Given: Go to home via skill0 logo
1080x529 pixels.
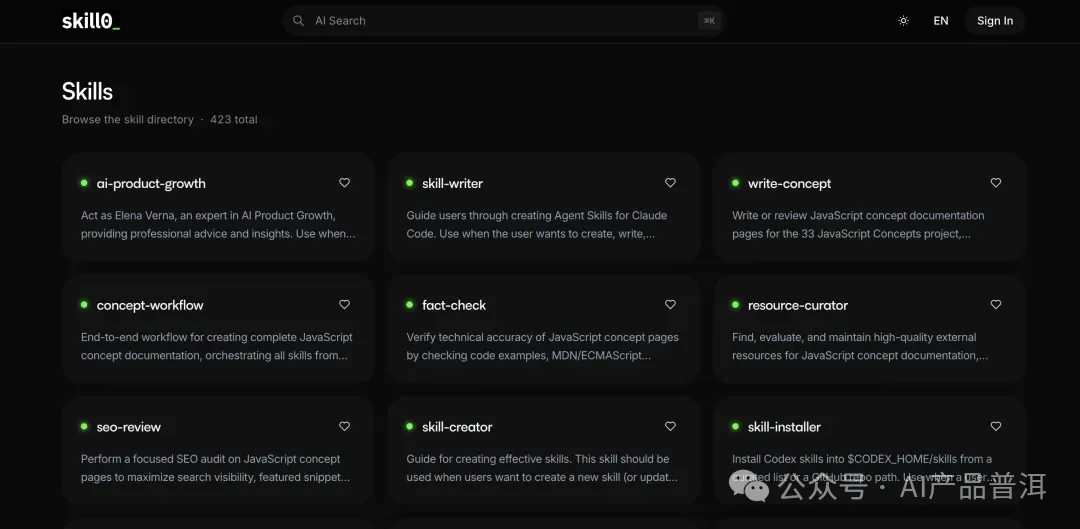Looking at the screenshot, I should tap(91, 21).
